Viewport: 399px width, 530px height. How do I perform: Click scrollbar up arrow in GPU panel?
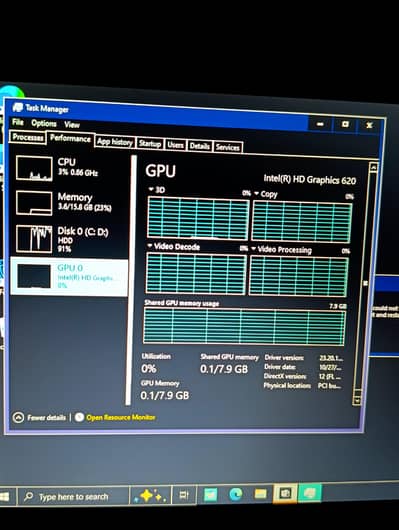(373, 168)
